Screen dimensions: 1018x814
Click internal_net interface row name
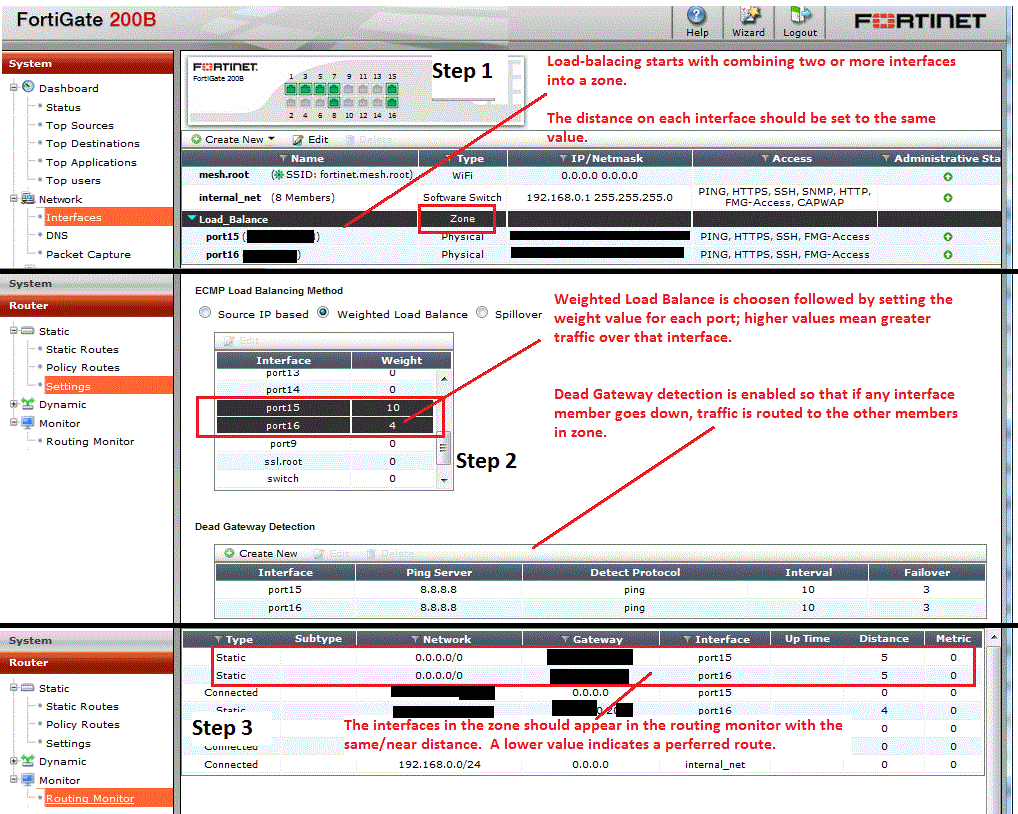(x=230, y=197)
